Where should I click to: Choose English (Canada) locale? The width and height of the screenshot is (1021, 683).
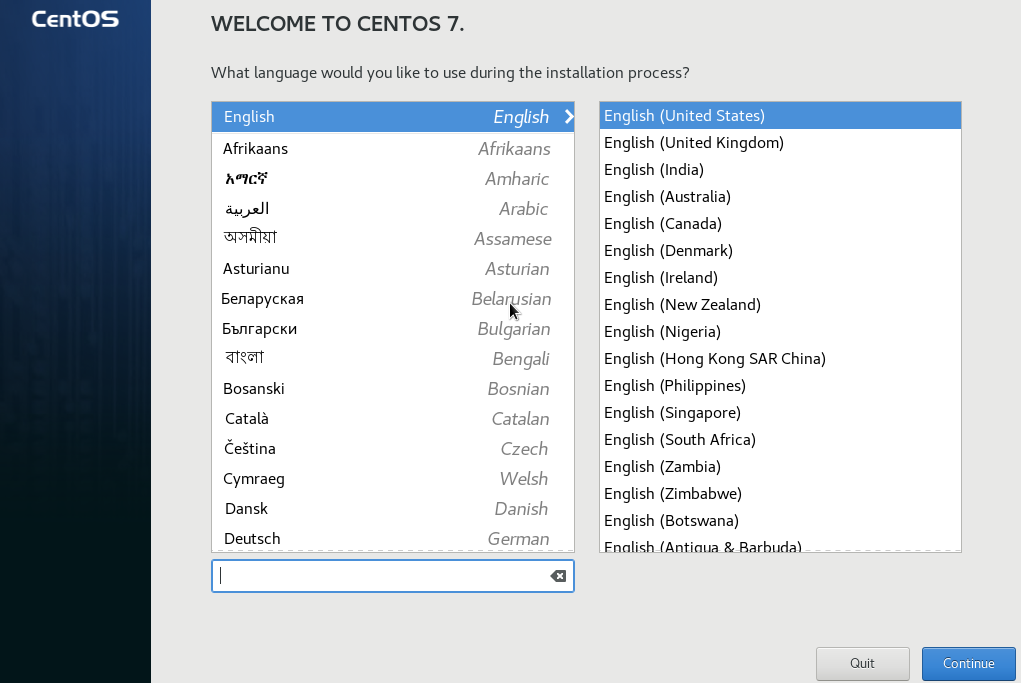(x=780, y=224)
